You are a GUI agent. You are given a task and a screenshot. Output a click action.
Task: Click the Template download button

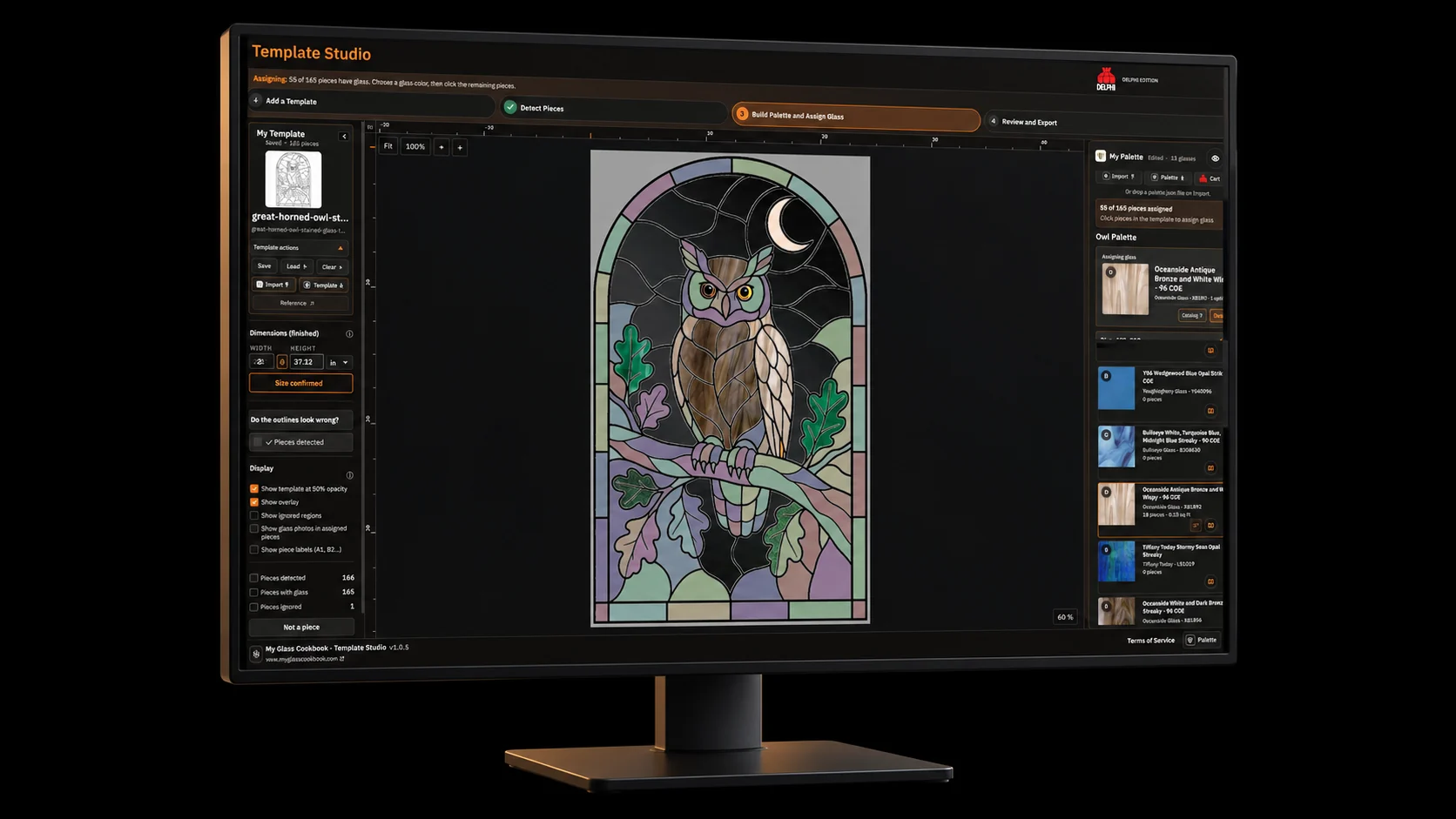tap(324, 285)
